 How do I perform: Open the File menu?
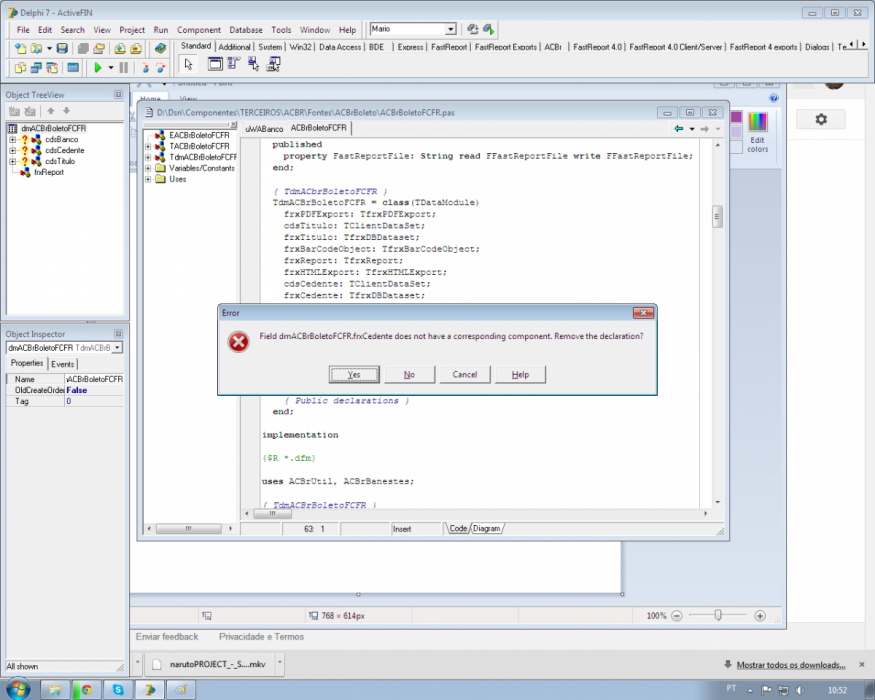coord(23,30)
